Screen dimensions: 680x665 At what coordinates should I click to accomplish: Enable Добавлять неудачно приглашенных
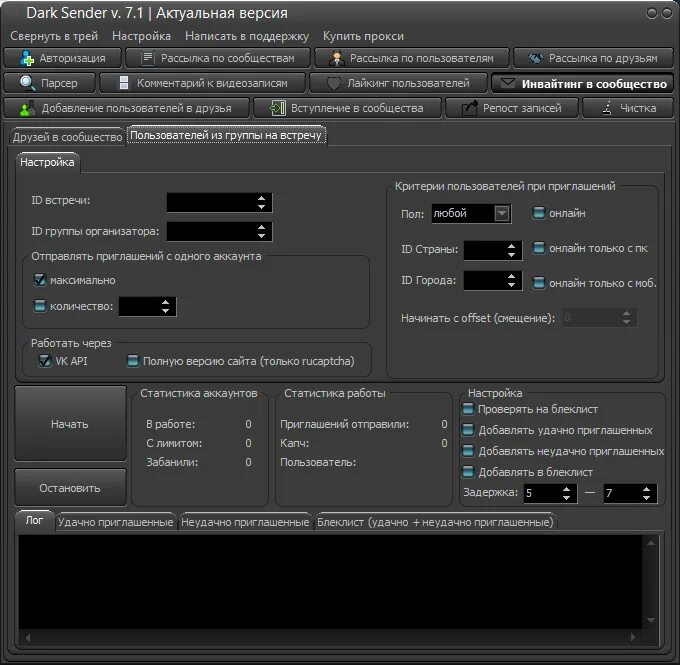tap(468, 451)
